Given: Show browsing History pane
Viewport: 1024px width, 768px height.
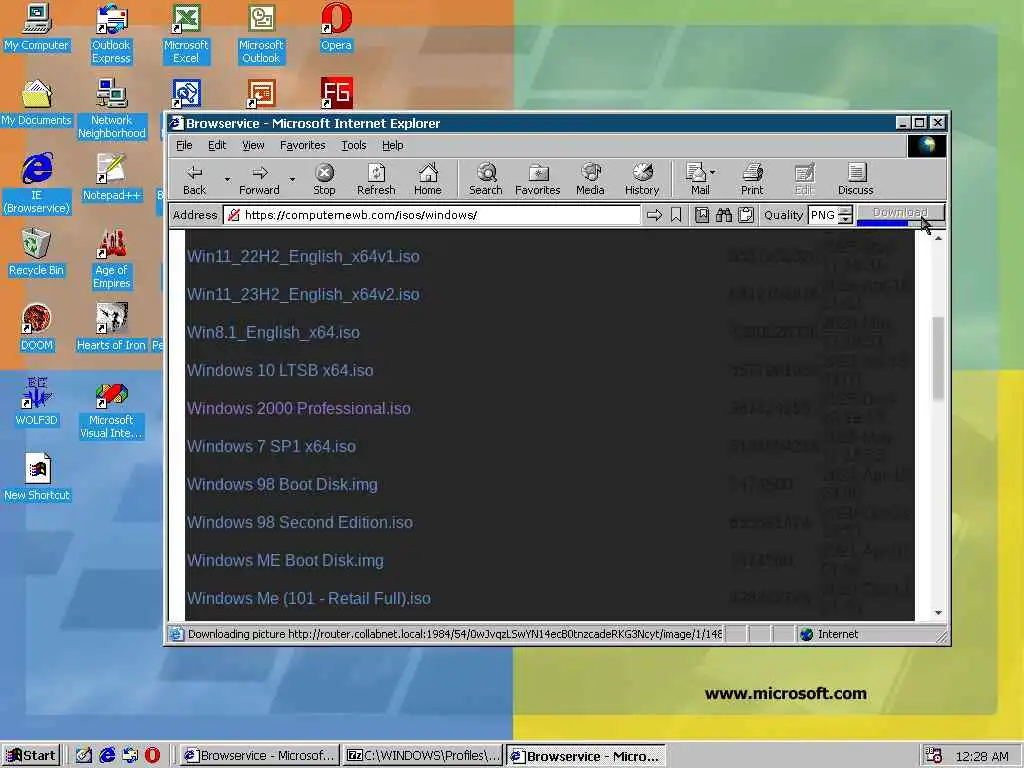Looking at the screenshot, I should click(642, 180).
